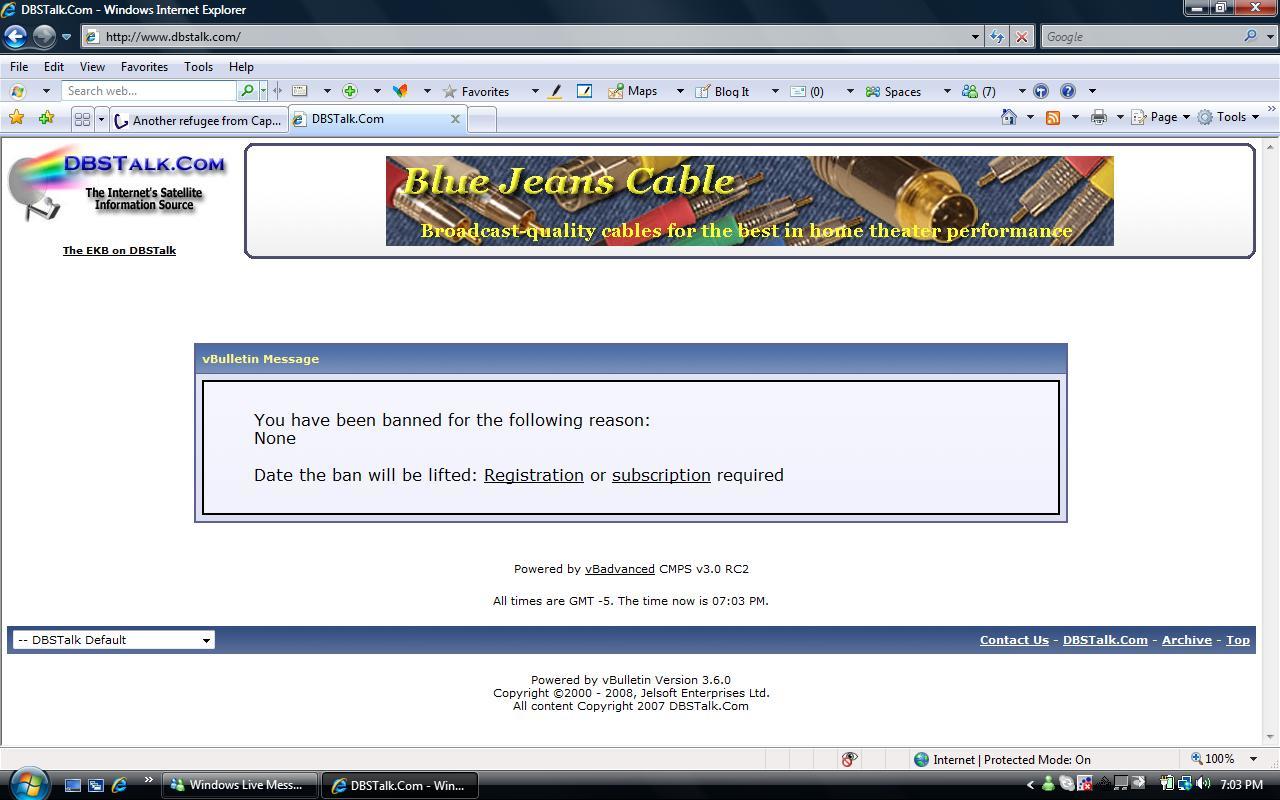Click the DBSTalk.Com footer link
1280x800 pixels.
click(x=1105, y=640)
